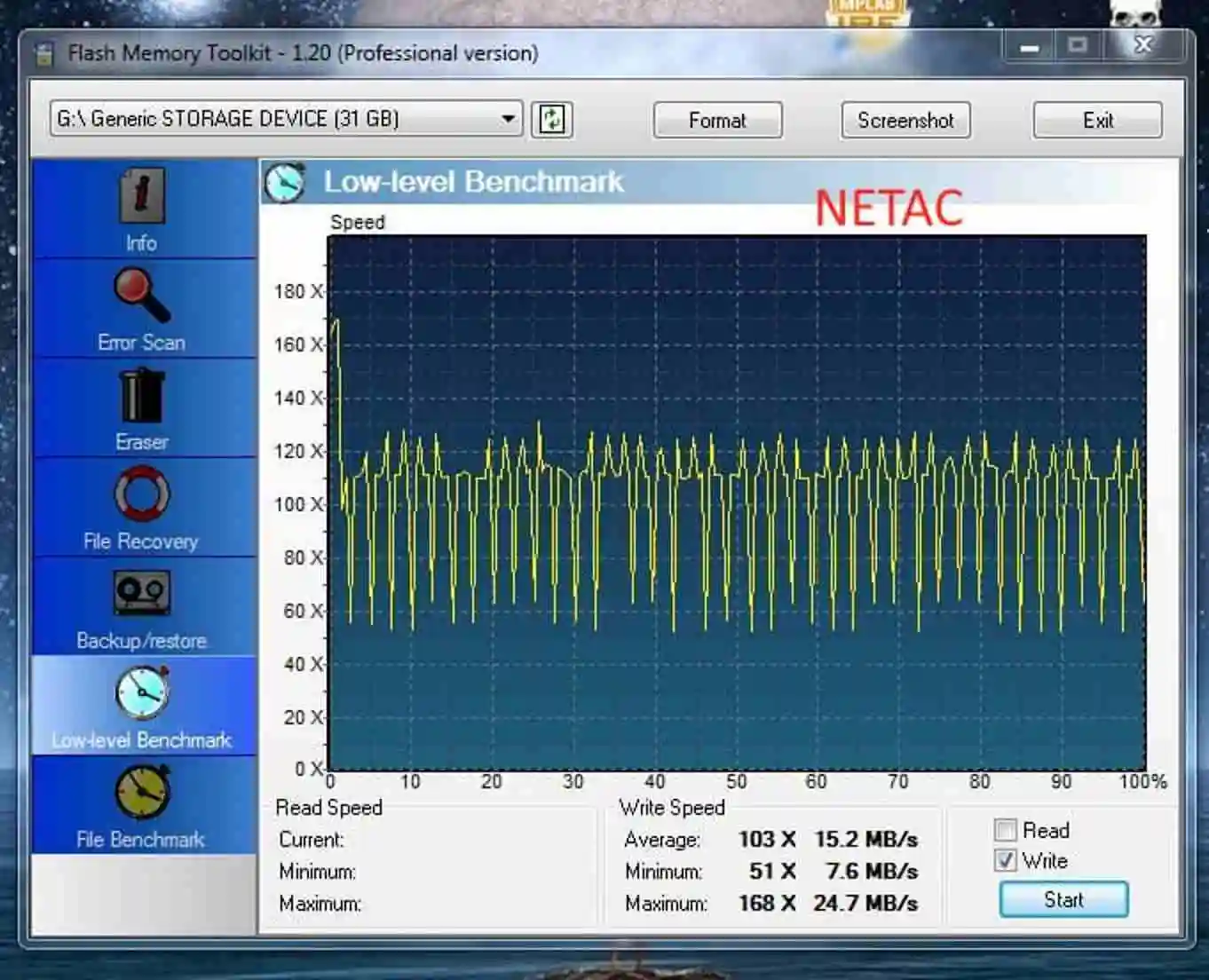
Task: Select Low-level Benchmark stopwatch in sidebar
Action: 142,692
